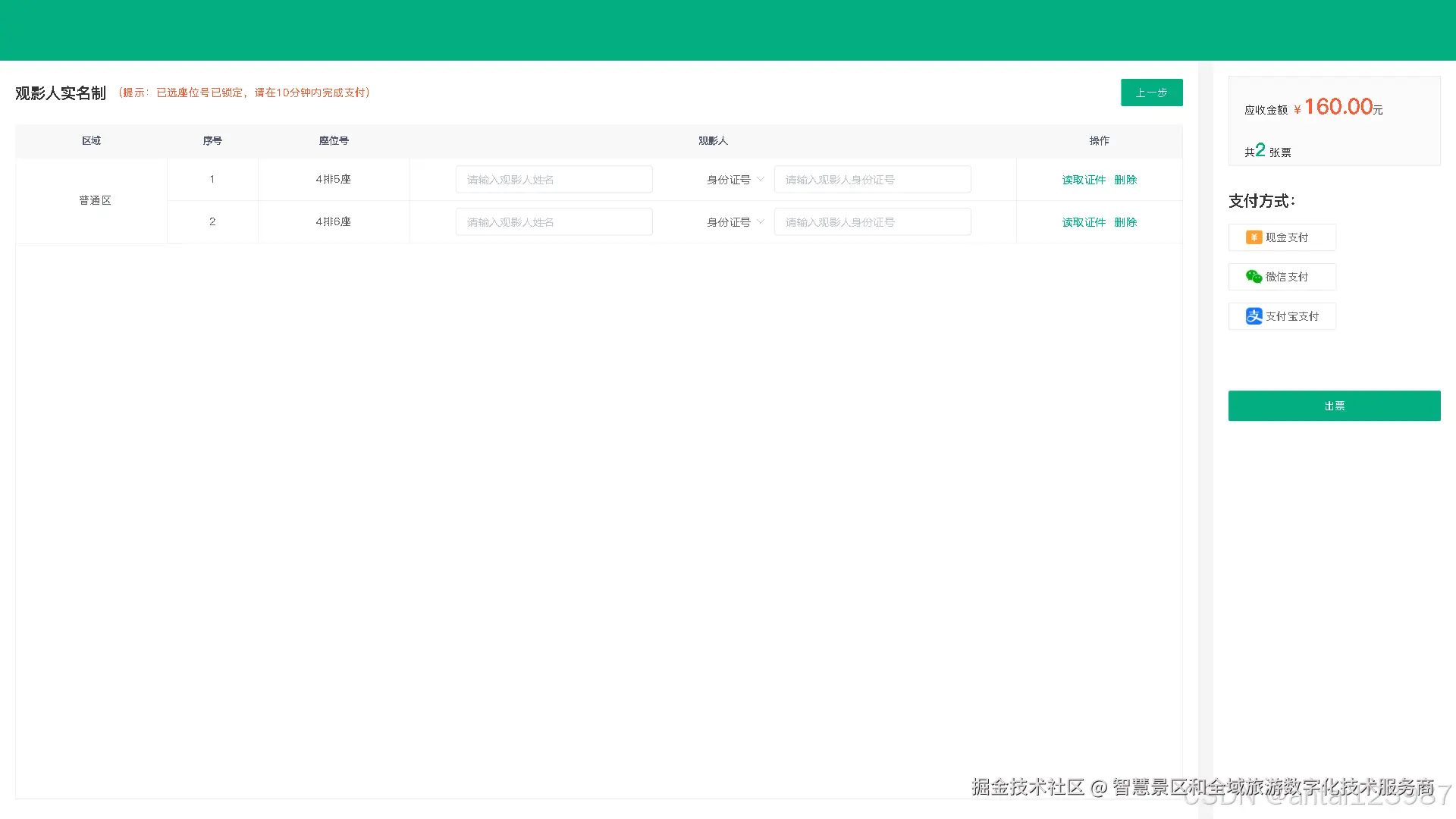Delete the second seat row with 删除
The height and width of the screenshot is (819, 1456).
tap(1125, 222)
